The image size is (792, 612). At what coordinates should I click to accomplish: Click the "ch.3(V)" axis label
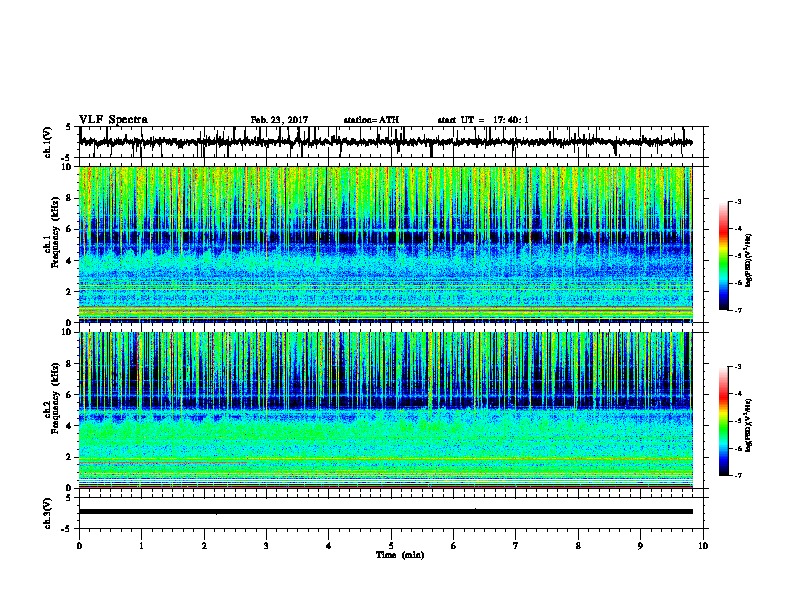click(48, 513)
